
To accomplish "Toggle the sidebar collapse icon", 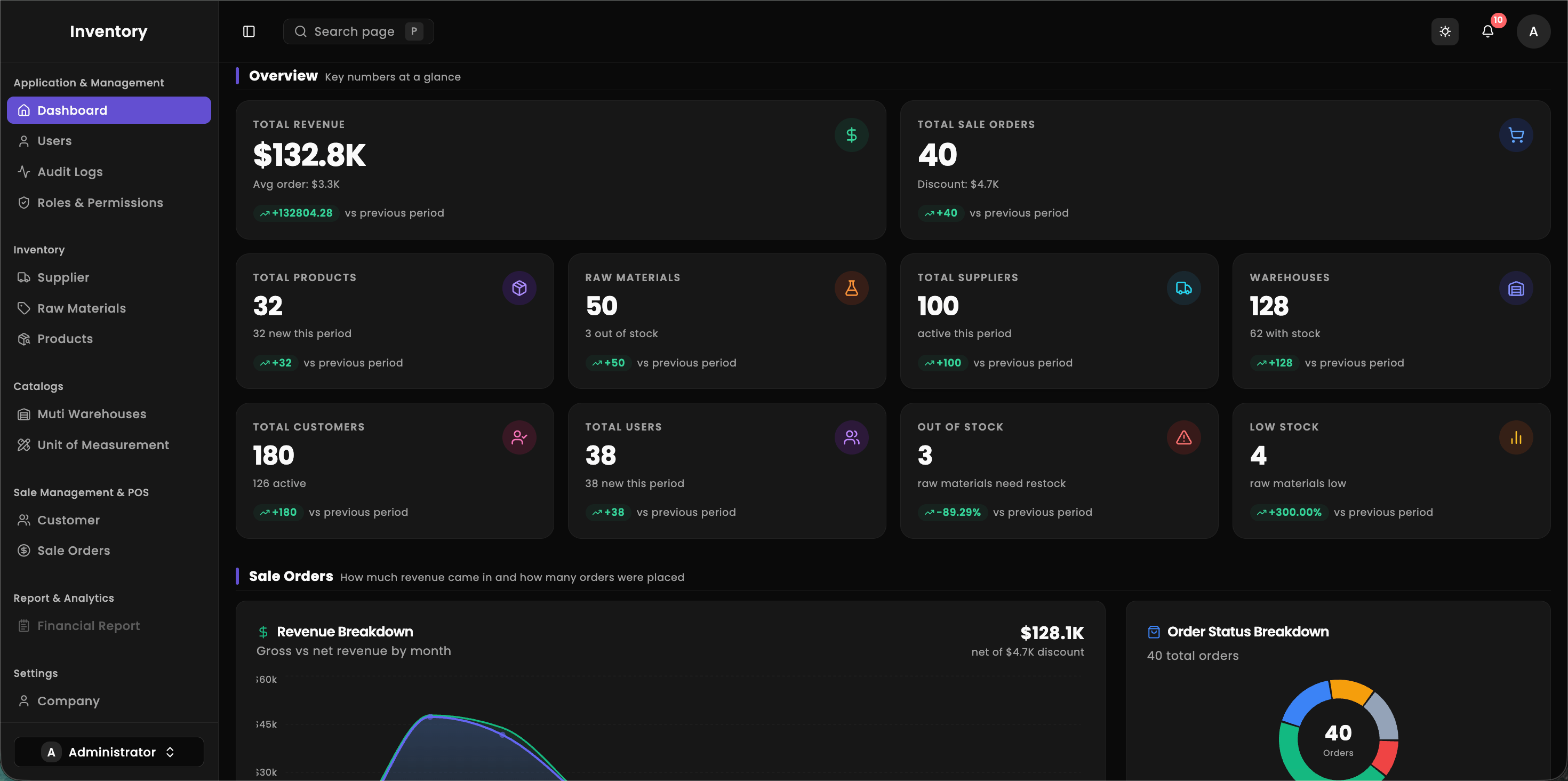I will click(249, 31).
